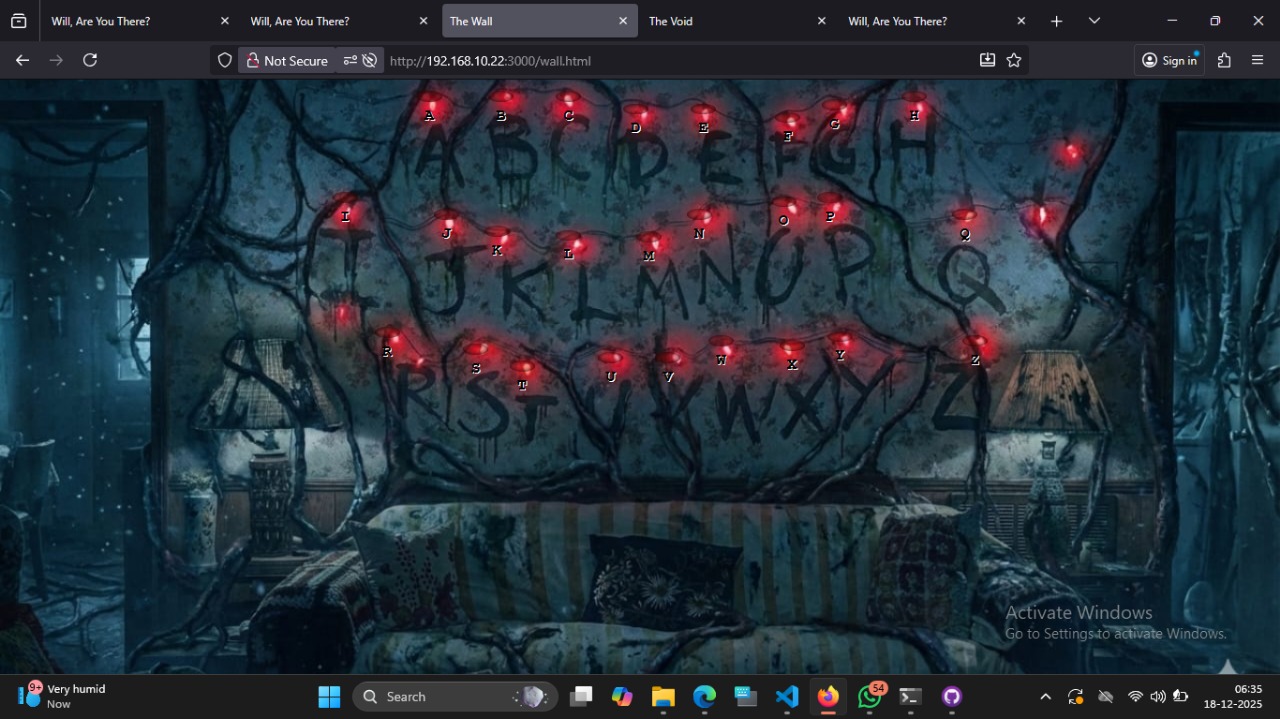This screenshot has height=719, width=1280.
Task: Click the Sign in button
Action: 1169,61
